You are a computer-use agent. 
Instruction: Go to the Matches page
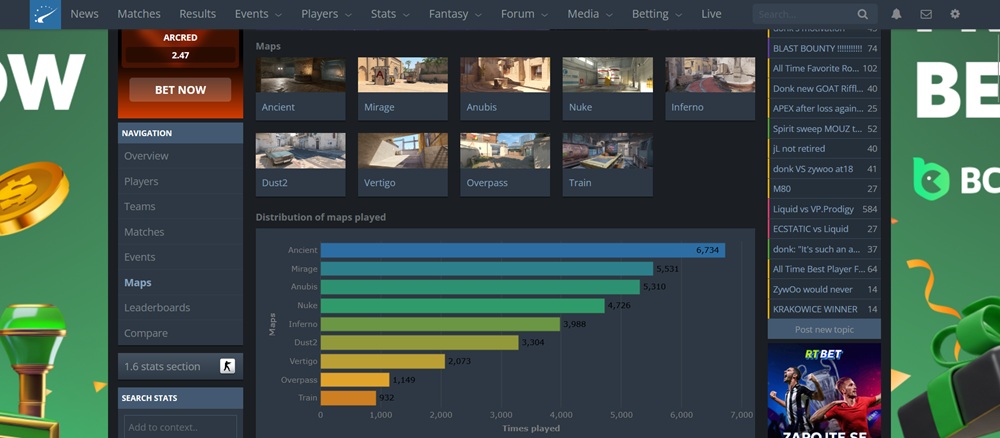(139, 14)
